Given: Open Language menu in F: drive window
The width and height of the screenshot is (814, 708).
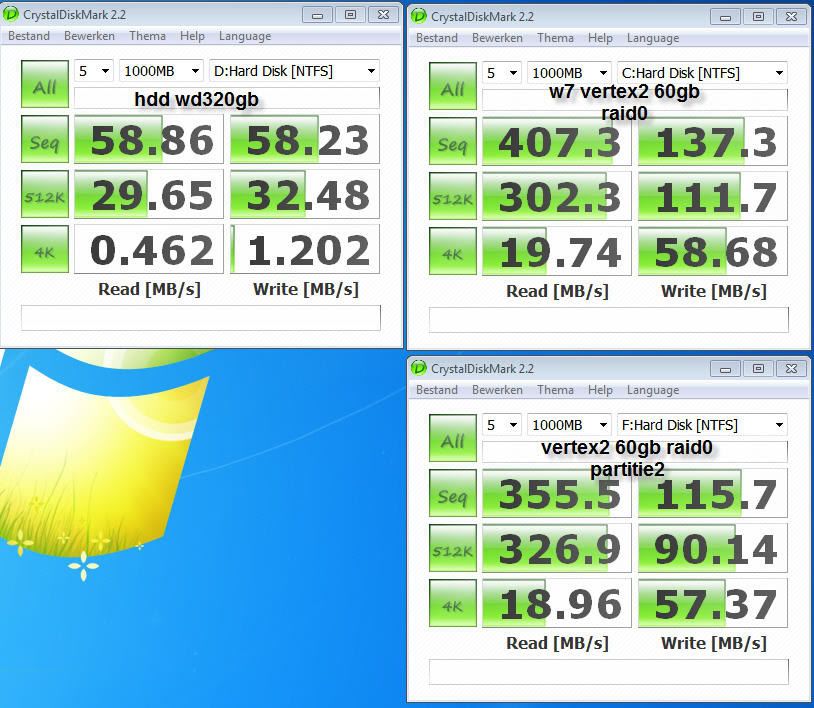Looking at the screenshot, I should coord(653,390).
